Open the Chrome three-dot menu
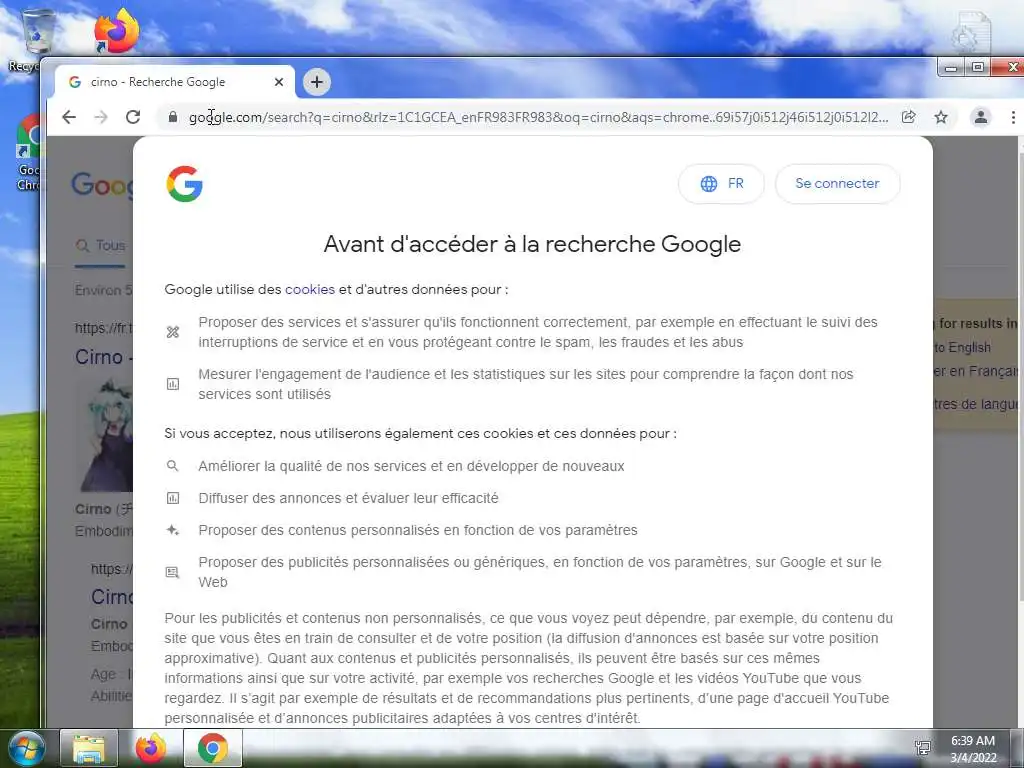This screenshot has width=1024, height=768. [x=1013, y=117]
